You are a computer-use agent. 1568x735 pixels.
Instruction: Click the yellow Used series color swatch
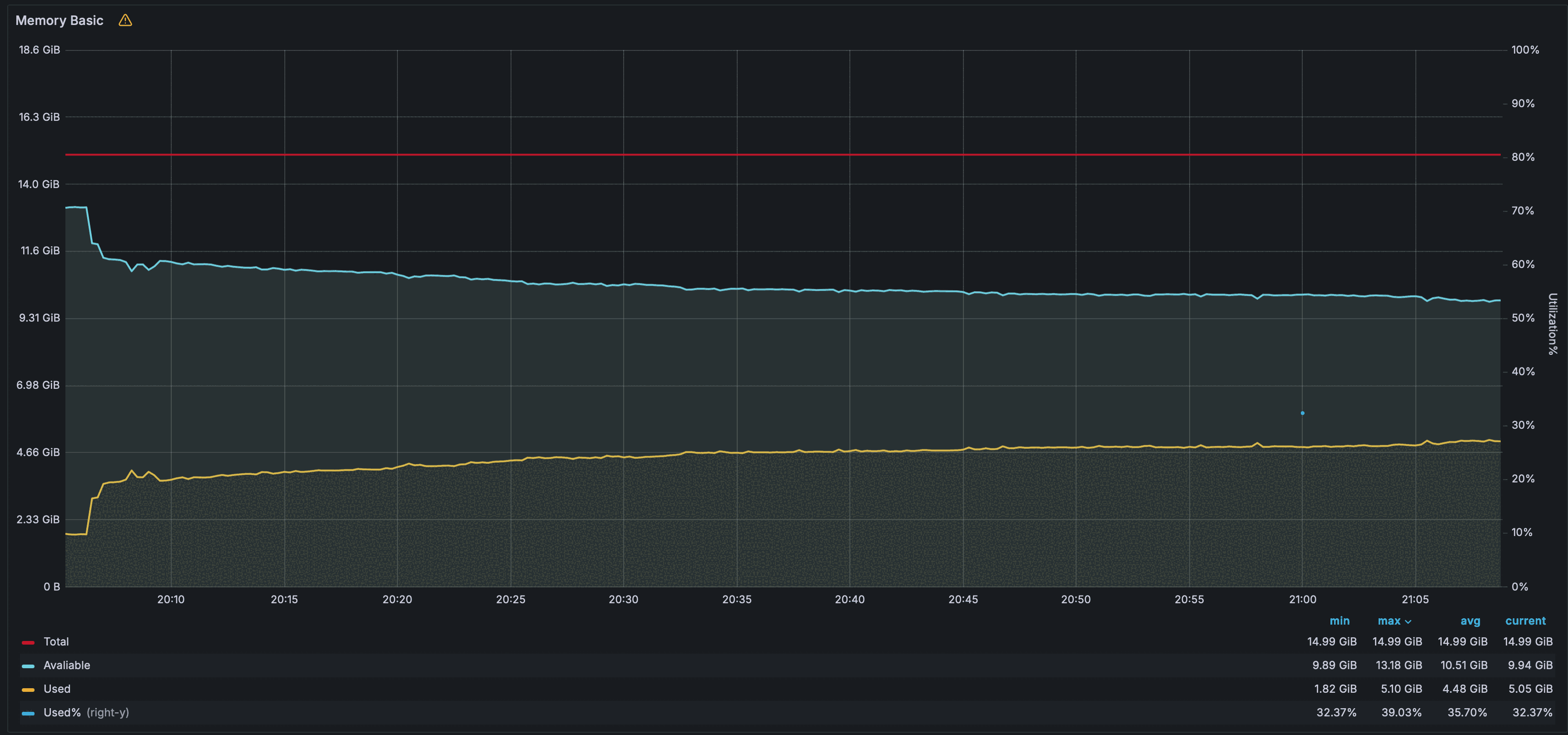[28, 689]
